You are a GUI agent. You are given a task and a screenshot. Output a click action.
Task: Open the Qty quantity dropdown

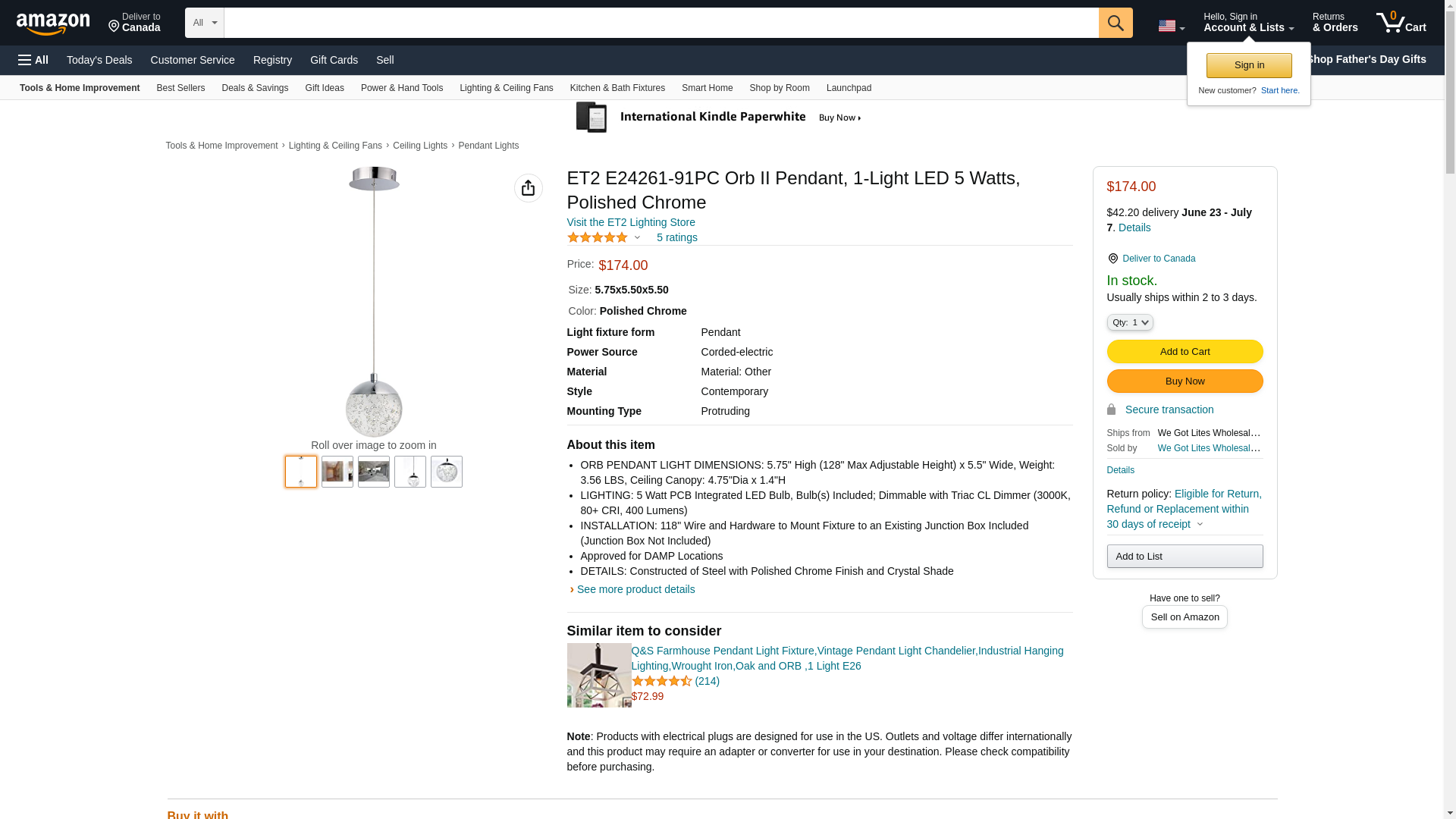pos(1129,322)
